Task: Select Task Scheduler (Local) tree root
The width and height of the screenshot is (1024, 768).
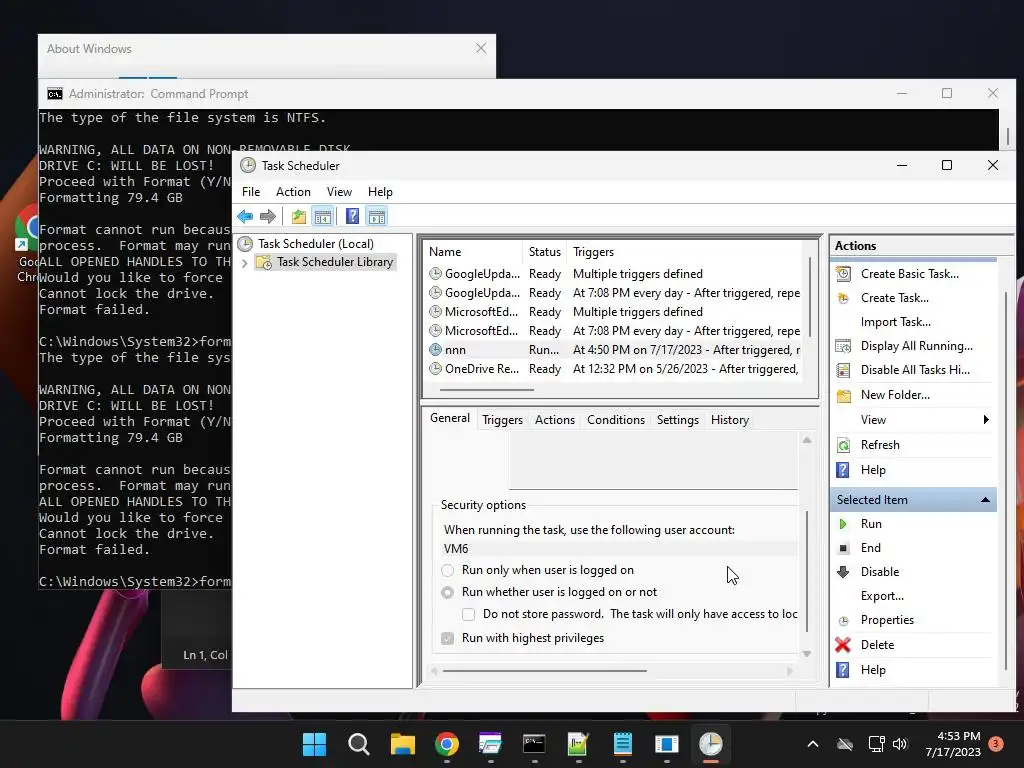Action: (x=315, y=244)
